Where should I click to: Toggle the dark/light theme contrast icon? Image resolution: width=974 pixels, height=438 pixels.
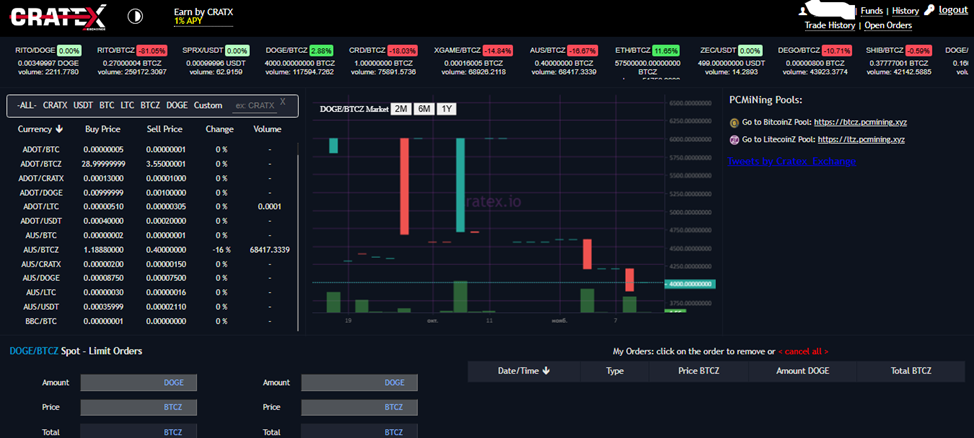[136, 16]
